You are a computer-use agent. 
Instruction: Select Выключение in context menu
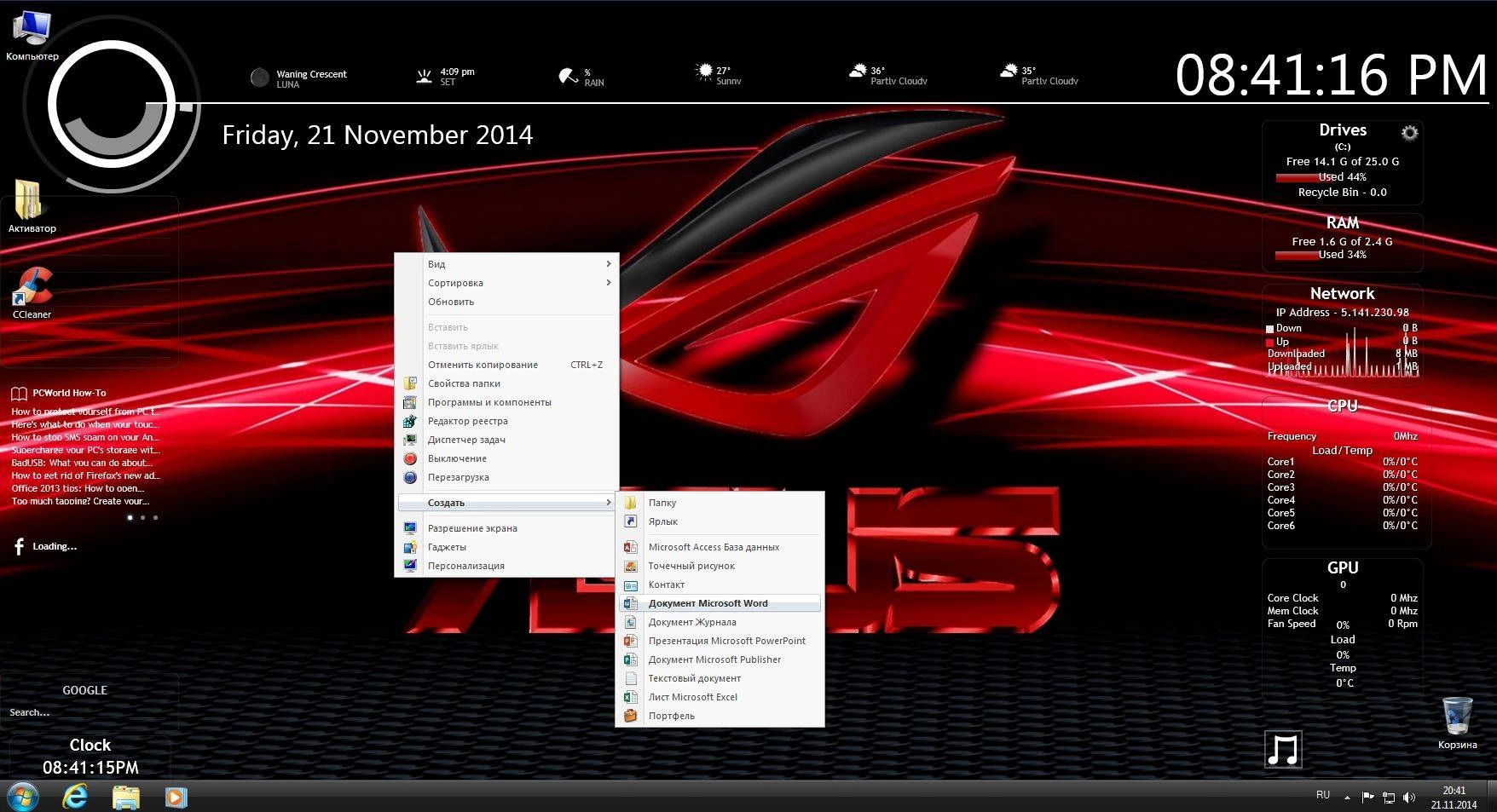click(x=507, y=458)
